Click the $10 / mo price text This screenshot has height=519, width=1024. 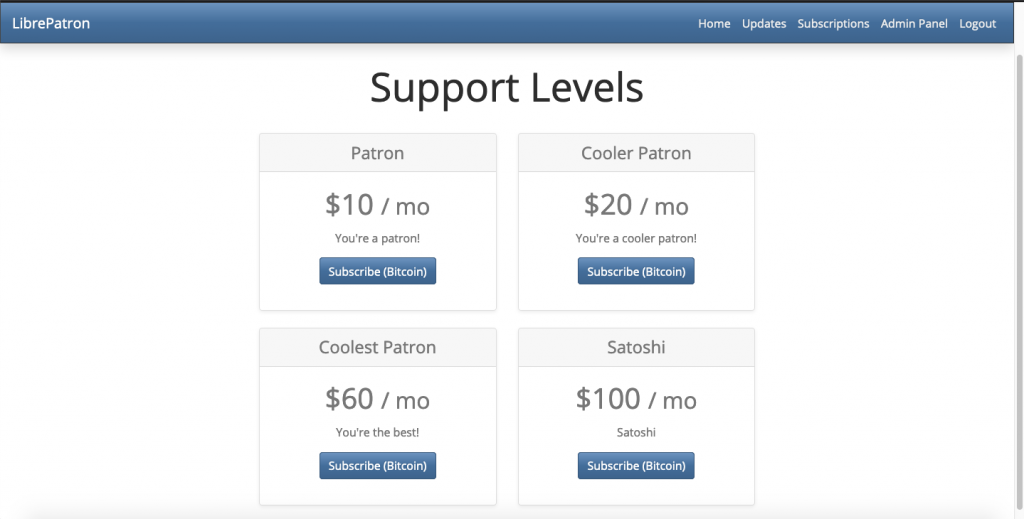coord(377,205)
